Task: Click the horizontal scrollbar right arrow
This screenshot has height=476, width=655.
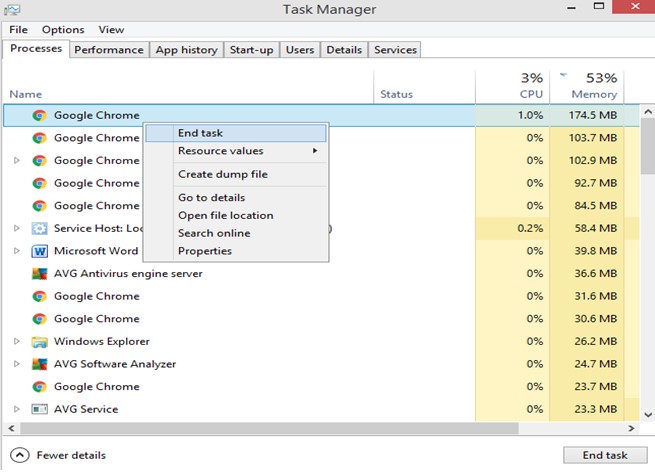Action: pos(631,428)
